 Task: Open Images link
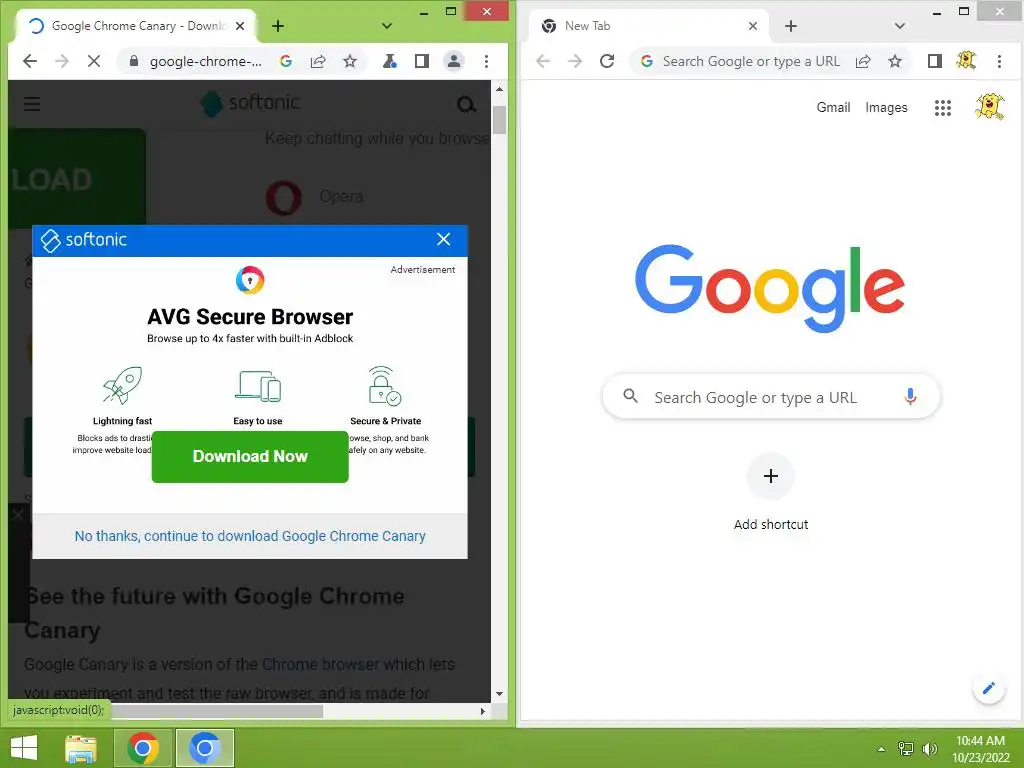tap(886, 107)
